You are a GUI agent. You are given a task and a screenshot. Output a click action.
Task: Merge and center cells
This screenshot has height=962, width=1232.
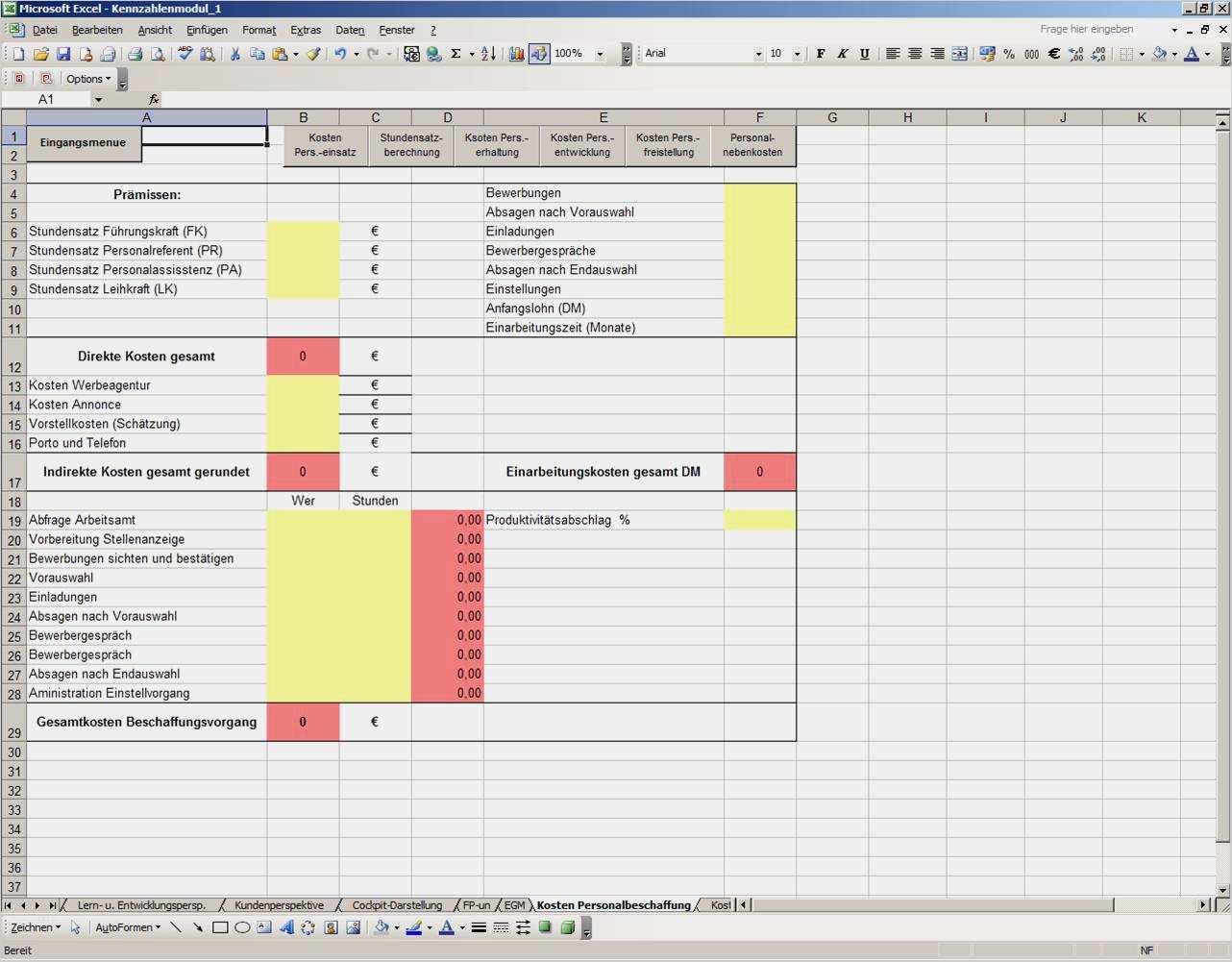[959, 55]
